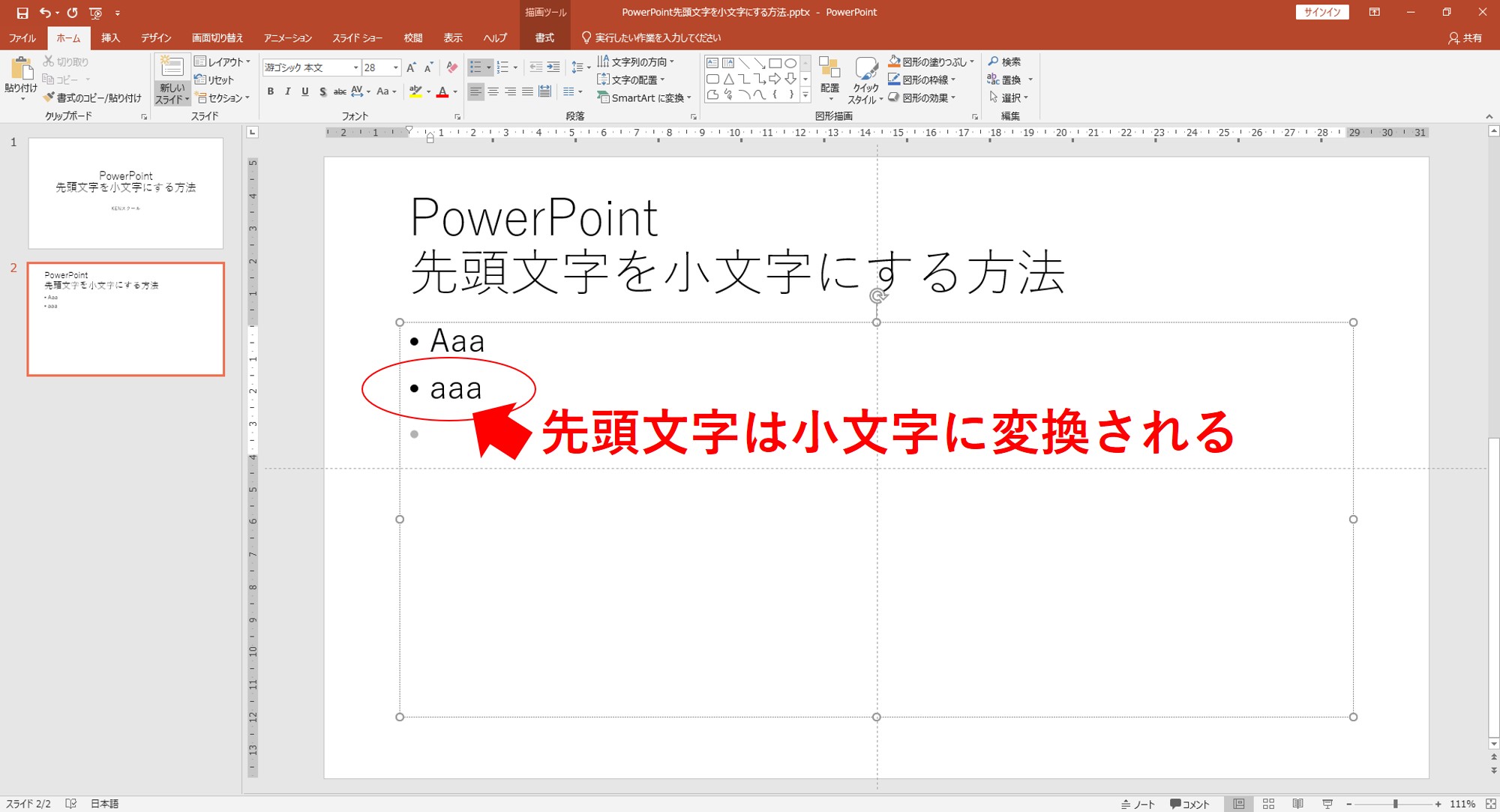Screen dimensions: 1500x812
Task: Decrease font size with the small A icon
Action: (428, 67)
